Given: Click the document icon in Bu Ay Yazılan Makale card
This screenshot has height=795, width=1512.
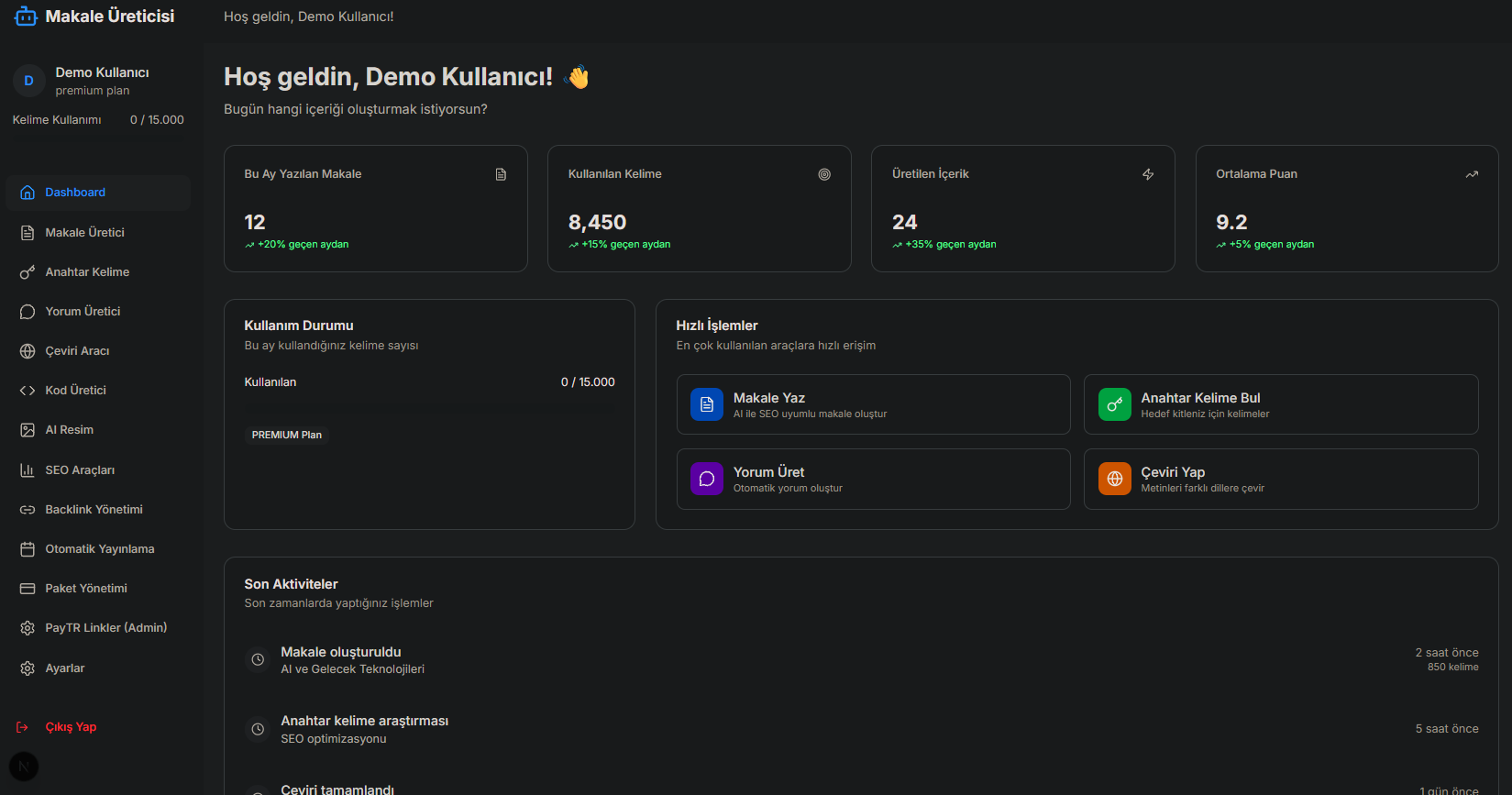Looking at the screenshot, I should (501, 174).
